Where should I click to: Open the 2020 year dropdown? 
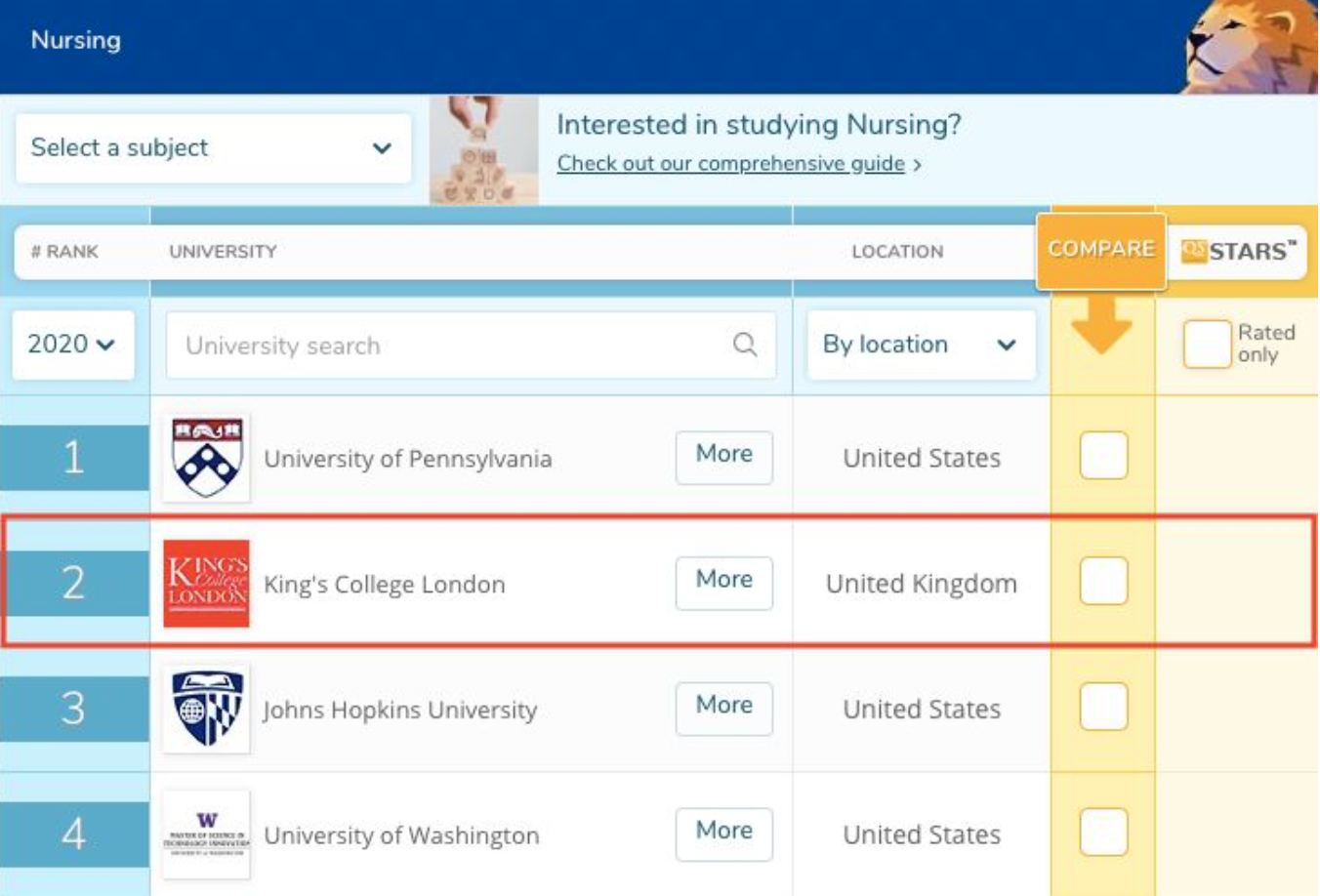tap(72, 345)
